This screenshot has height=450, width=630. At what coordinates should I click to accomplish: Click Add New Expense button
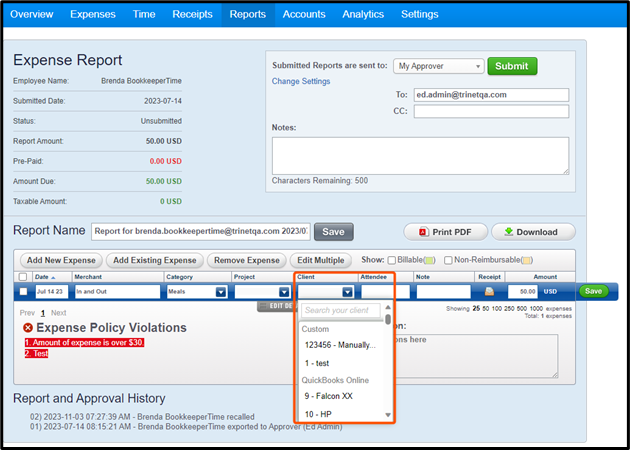[62, 260]
